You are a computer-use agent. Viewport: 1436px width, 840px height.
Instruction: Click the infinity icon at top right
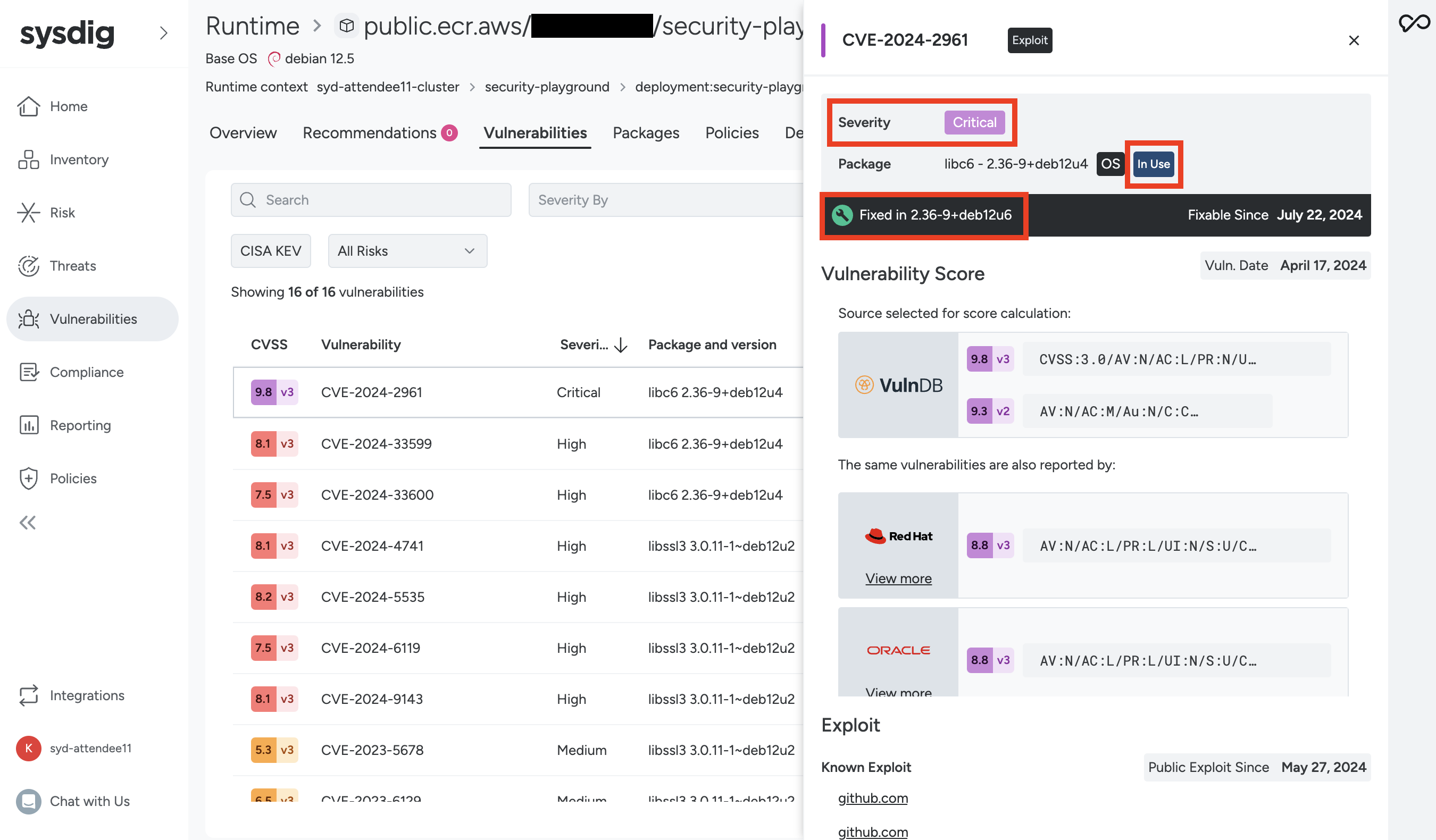pyautogui.click(x=1414, y=23)
